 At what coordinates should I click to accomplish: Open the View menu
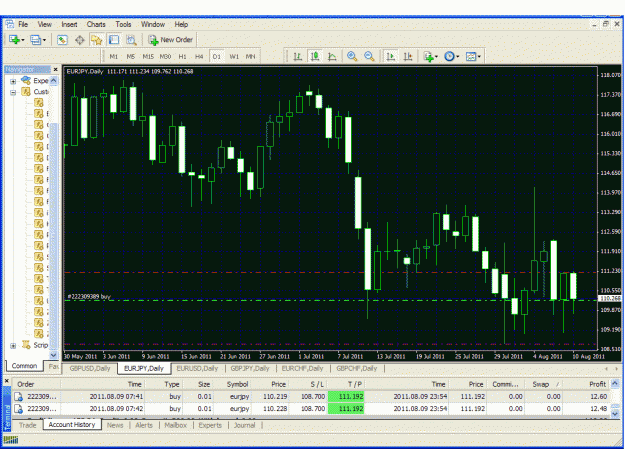pos(45,24)
